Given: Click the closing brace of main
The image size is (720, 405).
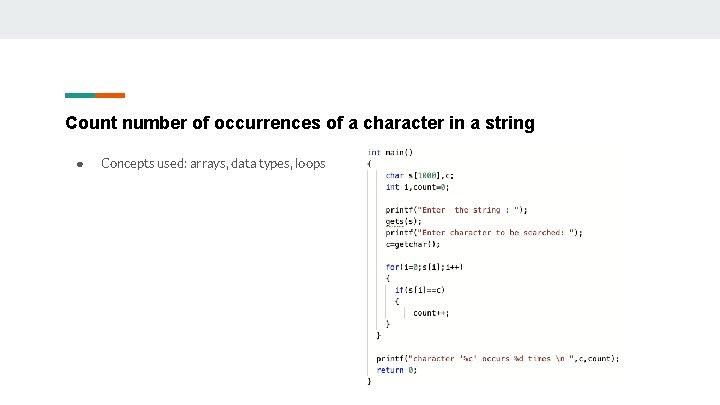Looking at the screenshot, I should point(369,381).
